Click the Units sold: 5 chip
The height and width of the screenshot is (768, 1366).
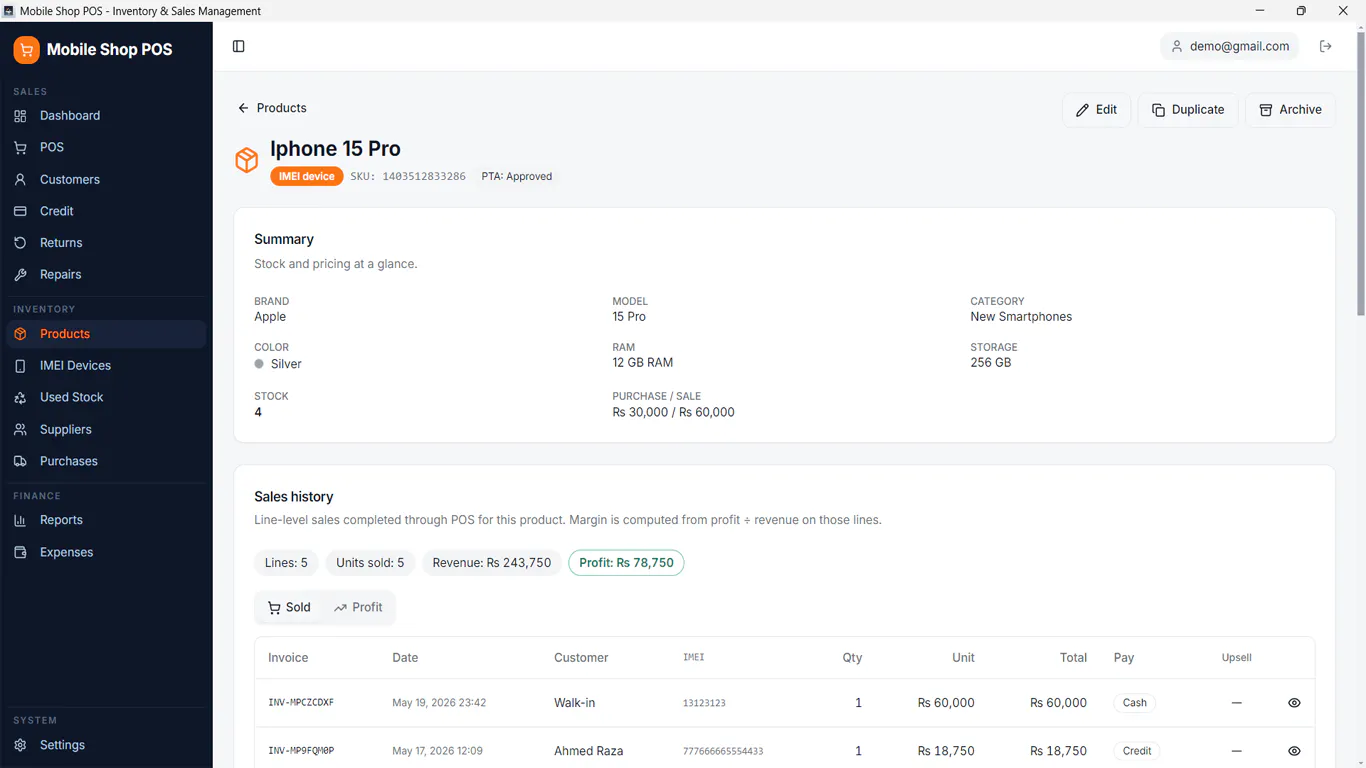point(370,563)
